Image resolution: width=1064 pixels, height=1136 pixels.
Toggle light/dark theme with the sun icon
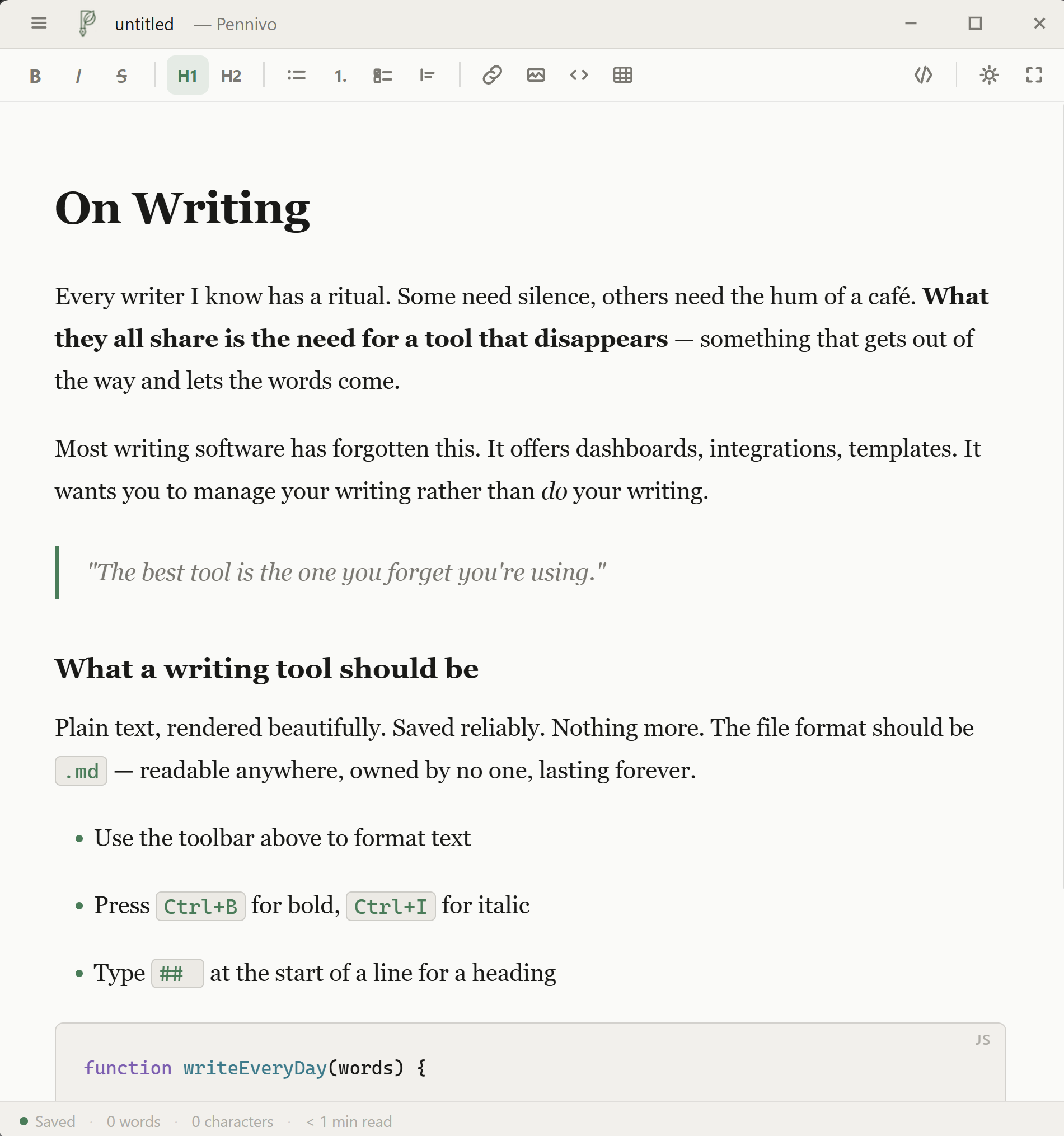(989, 75)
